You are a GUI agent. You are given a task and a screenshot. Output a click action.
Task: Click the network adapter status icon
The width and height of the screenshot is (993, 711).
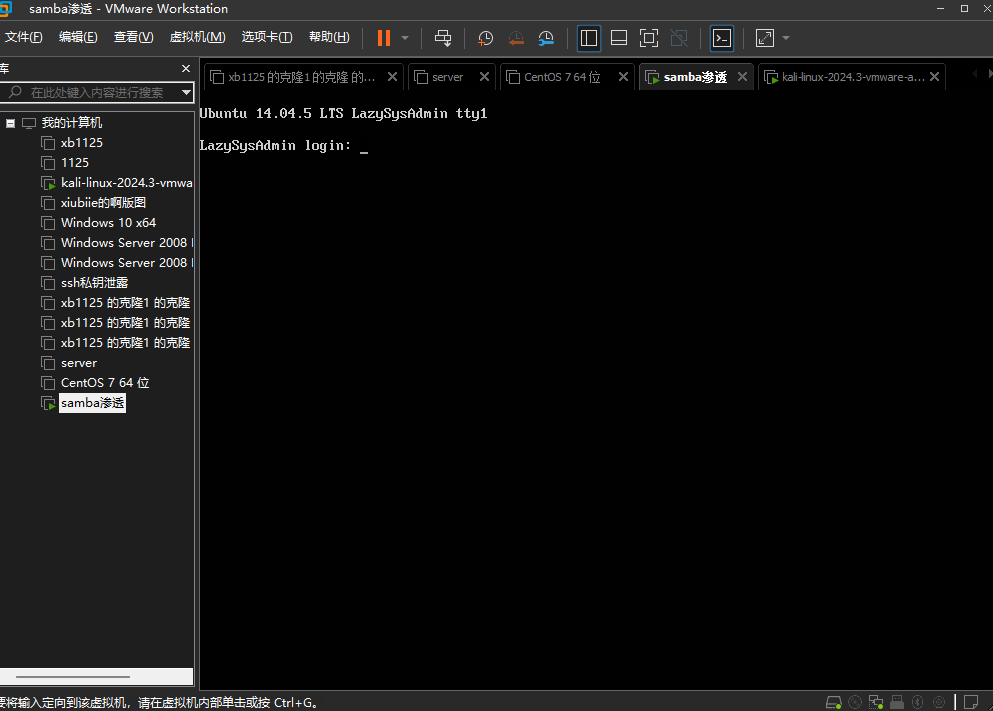(876, 702)
